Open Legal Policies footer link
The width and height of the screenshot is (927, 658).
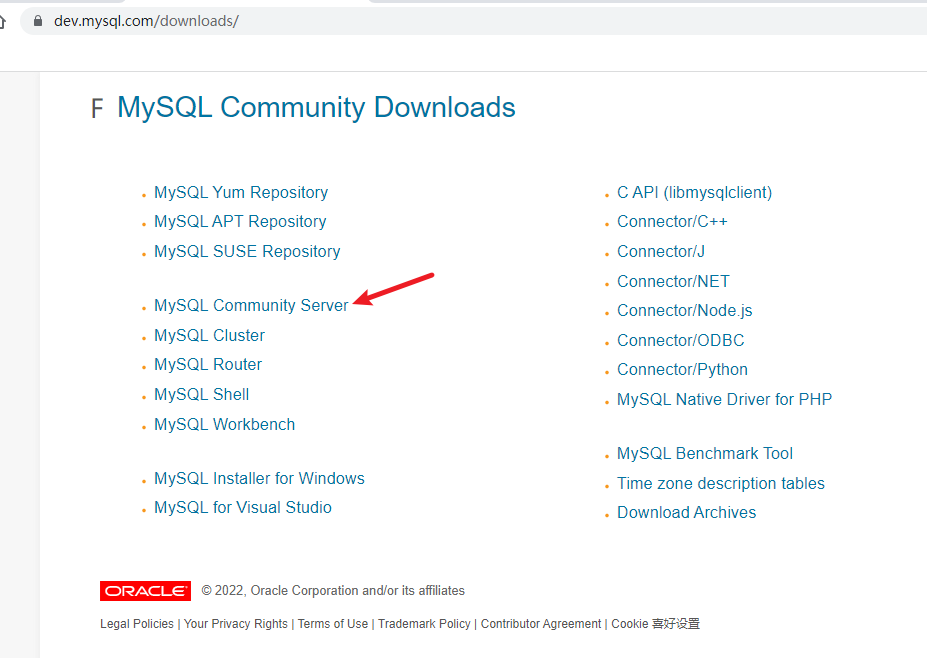point(137,624)
